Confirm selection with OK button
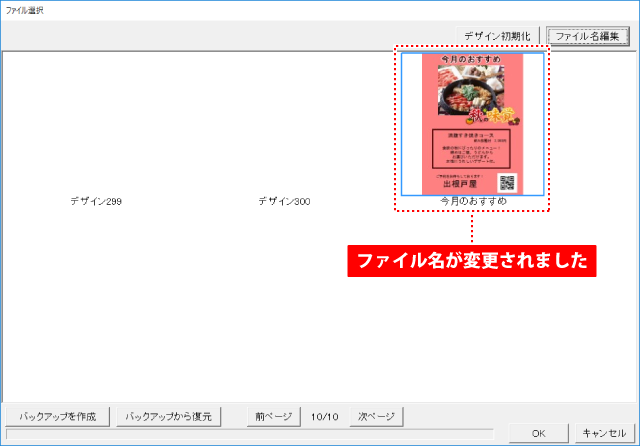The width and height of the screenshot is (640, 446). tap(538, 433)
